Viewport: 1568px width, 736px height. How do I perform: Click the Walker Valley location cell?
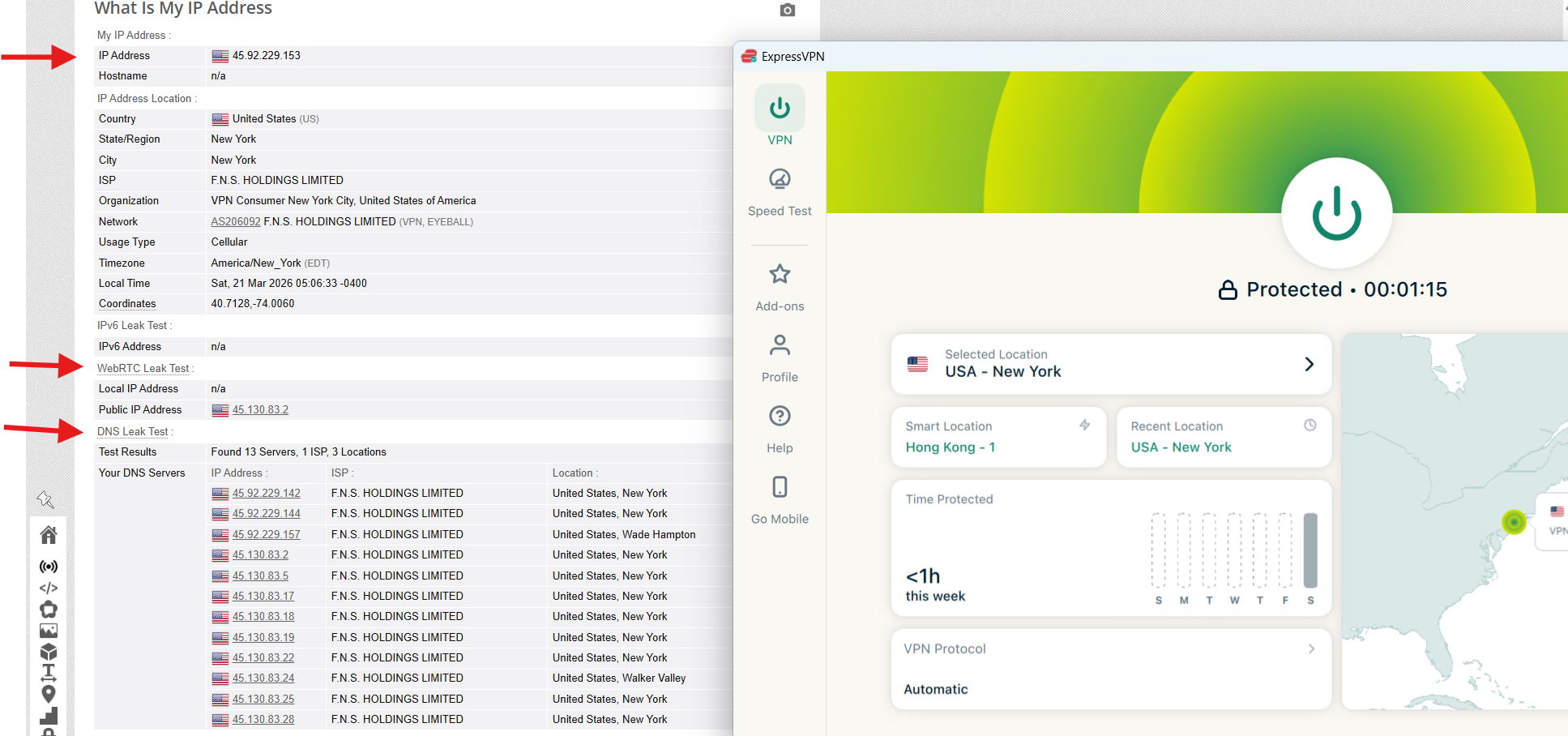[619, 678]
